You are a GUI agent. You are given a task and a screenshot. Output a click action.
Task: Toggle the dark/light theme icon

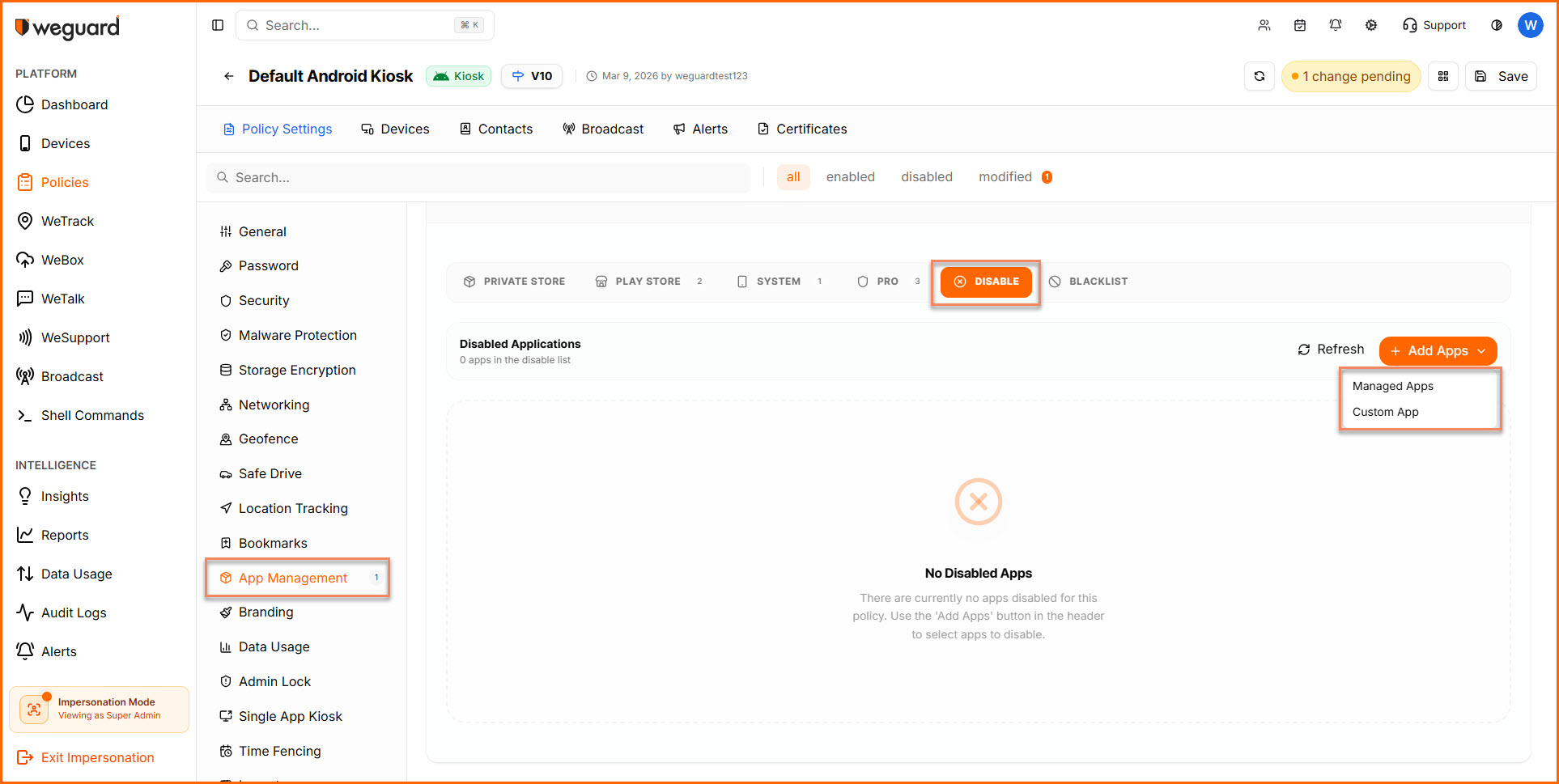(1497, 25)
